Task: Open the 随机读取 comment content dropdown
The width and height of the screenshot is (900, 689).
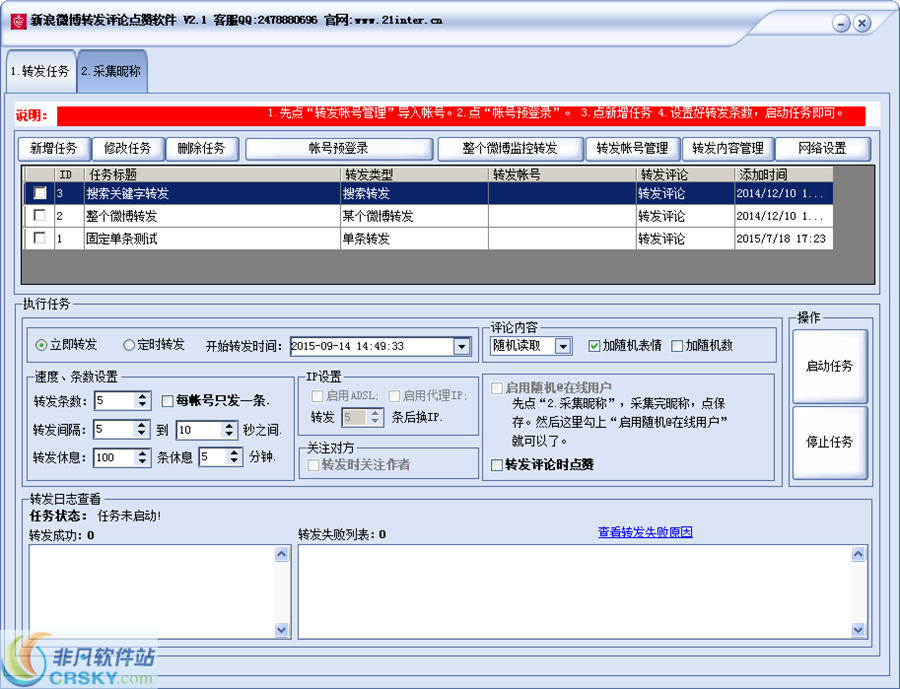Action: click(563, 347)
